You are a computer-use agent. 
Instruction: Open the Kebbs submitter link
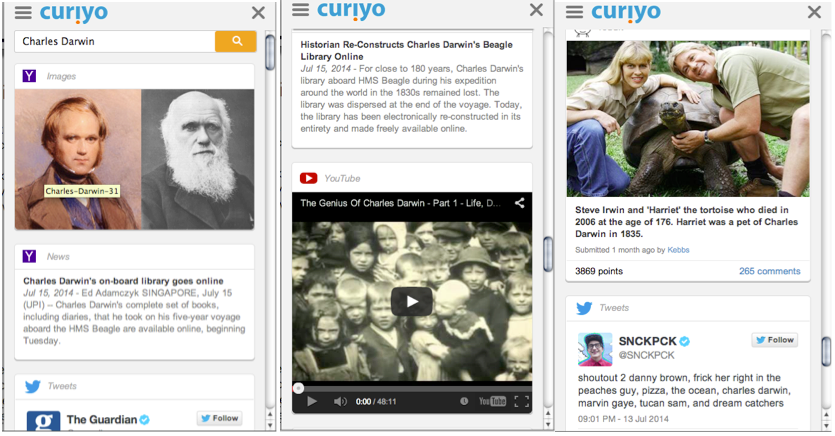678,250
